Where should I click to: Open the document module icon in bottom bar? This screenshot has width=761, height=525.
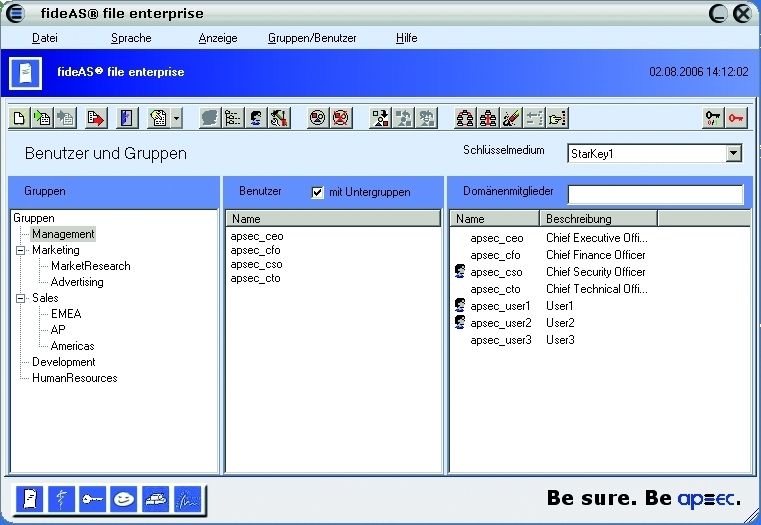point(30,499)
